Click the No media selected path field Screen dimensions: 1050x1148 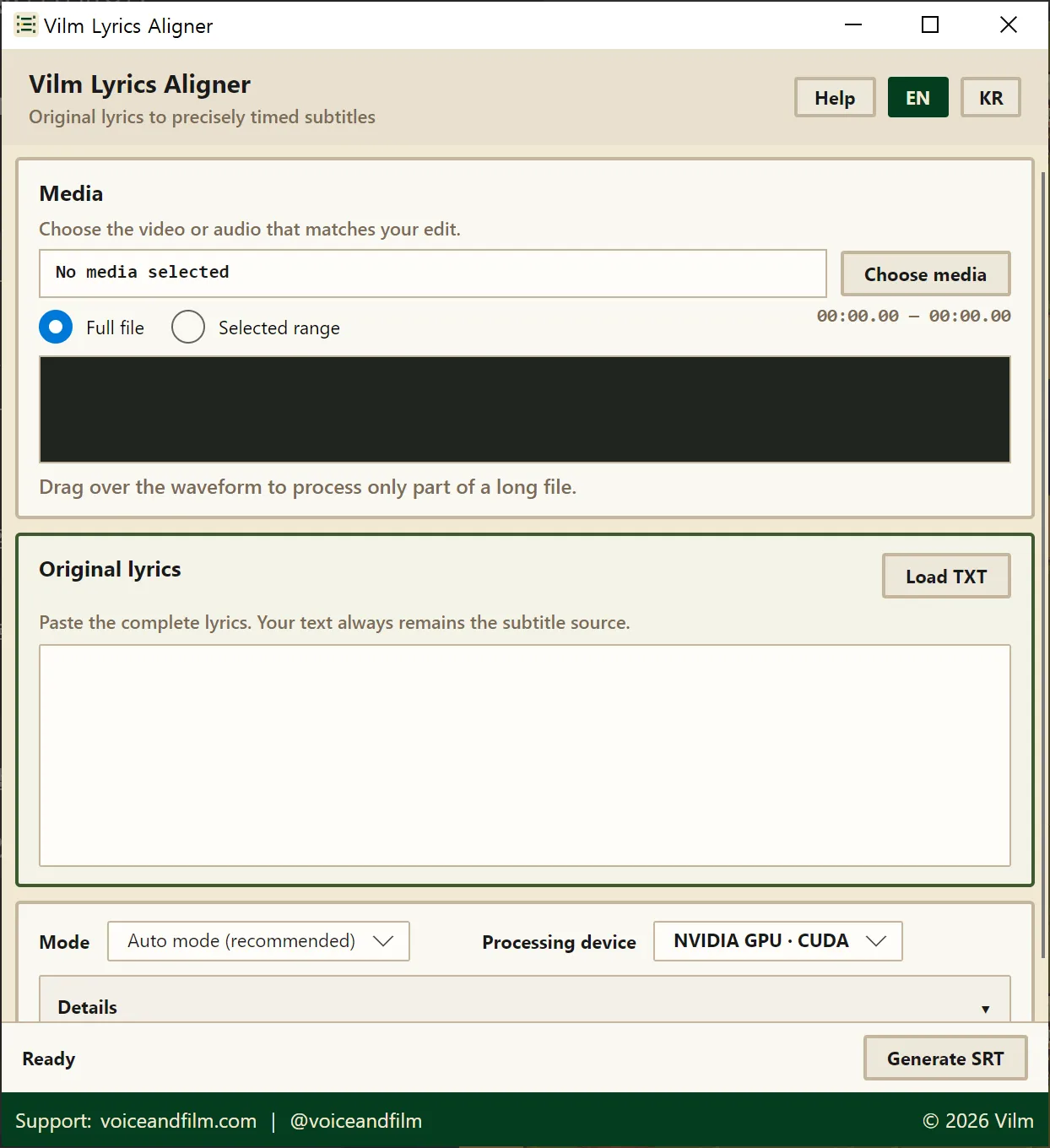[433, 273]
